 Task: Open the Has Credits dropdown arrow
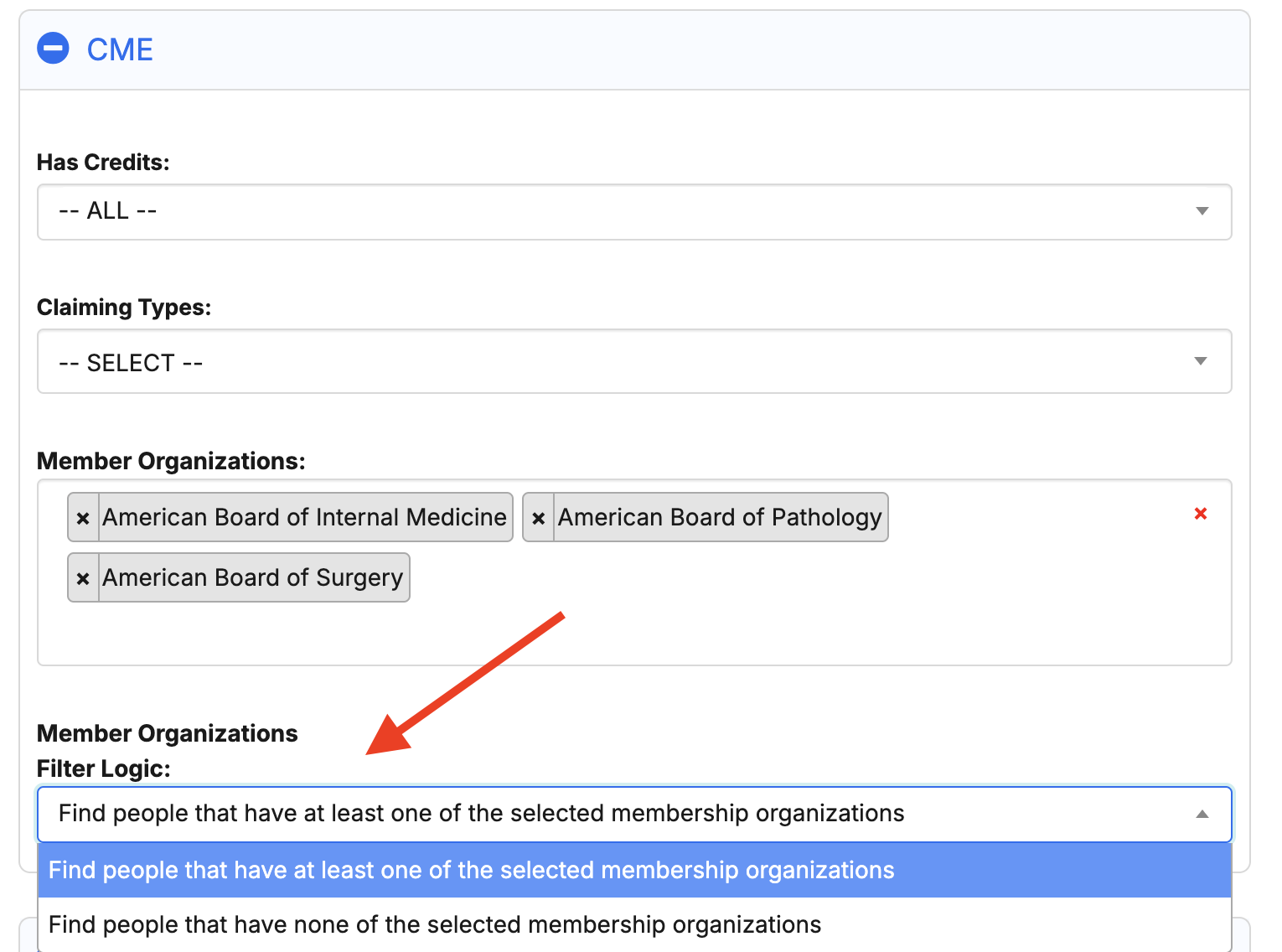[x=1202, y=211]
